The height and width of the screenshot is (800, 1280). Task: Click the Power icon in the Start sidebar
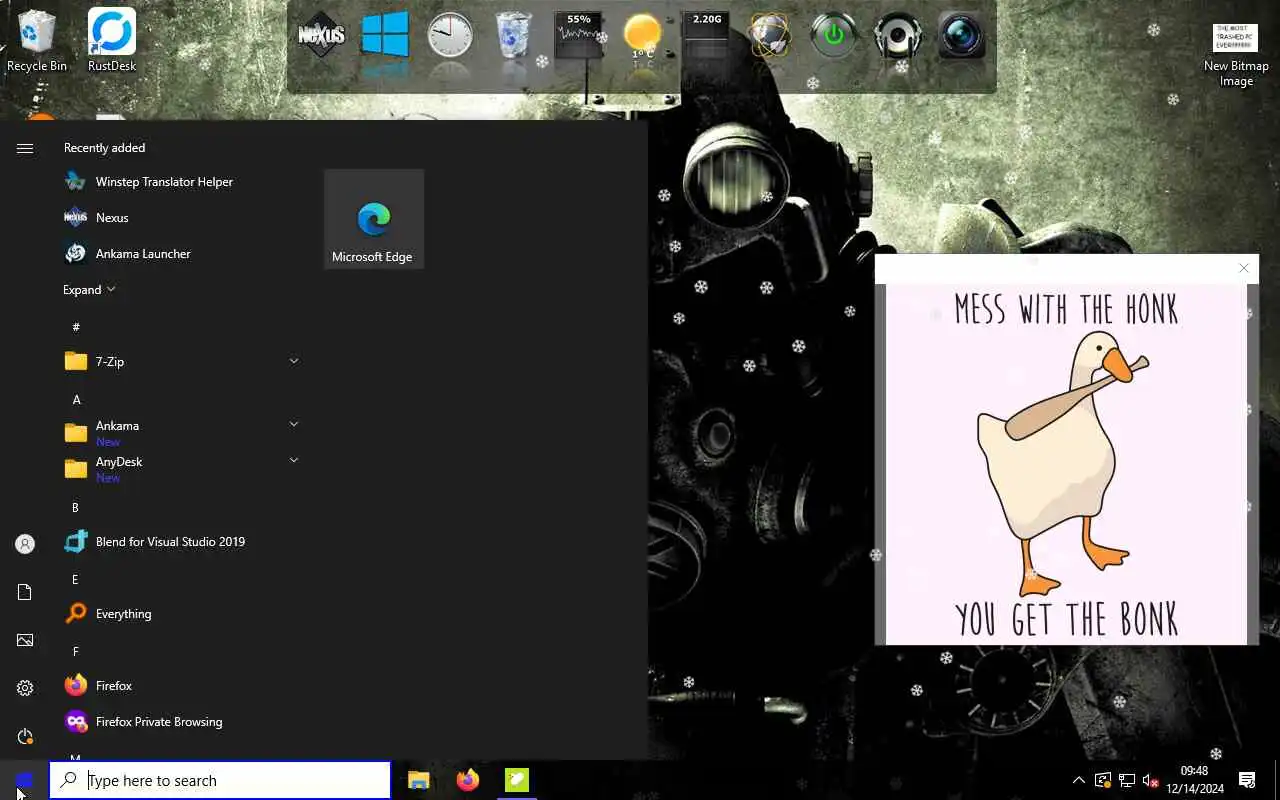pyautogui.click(x=25, y=736)
